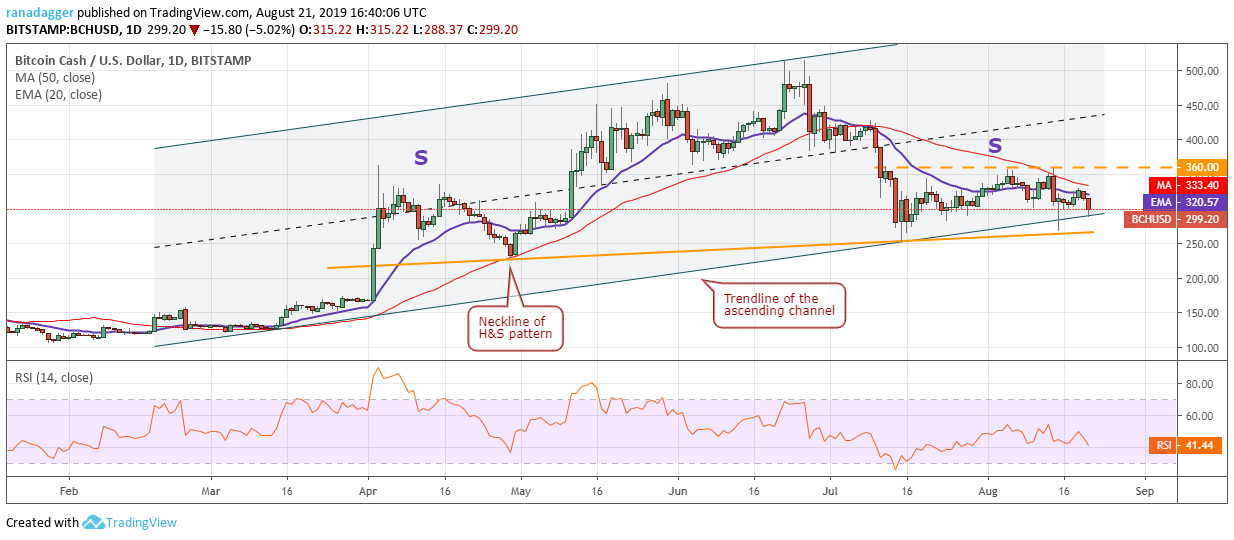
Task: Click the 200.00 price axis label
Action: click(x=1200, y=280)
